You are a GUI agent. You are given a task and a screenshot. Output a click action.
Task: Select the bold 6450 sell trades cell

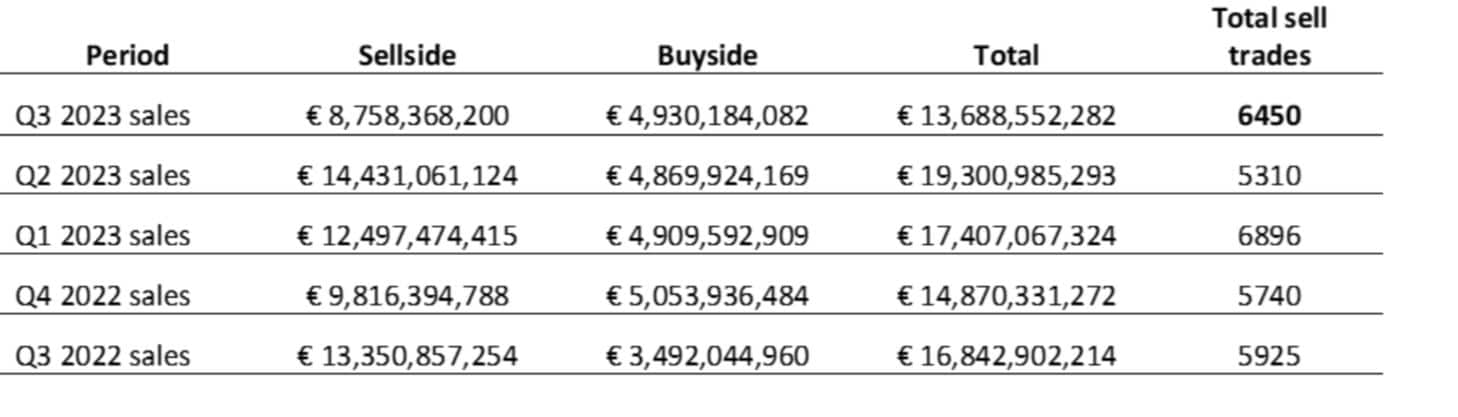(x=1269, y=116)
